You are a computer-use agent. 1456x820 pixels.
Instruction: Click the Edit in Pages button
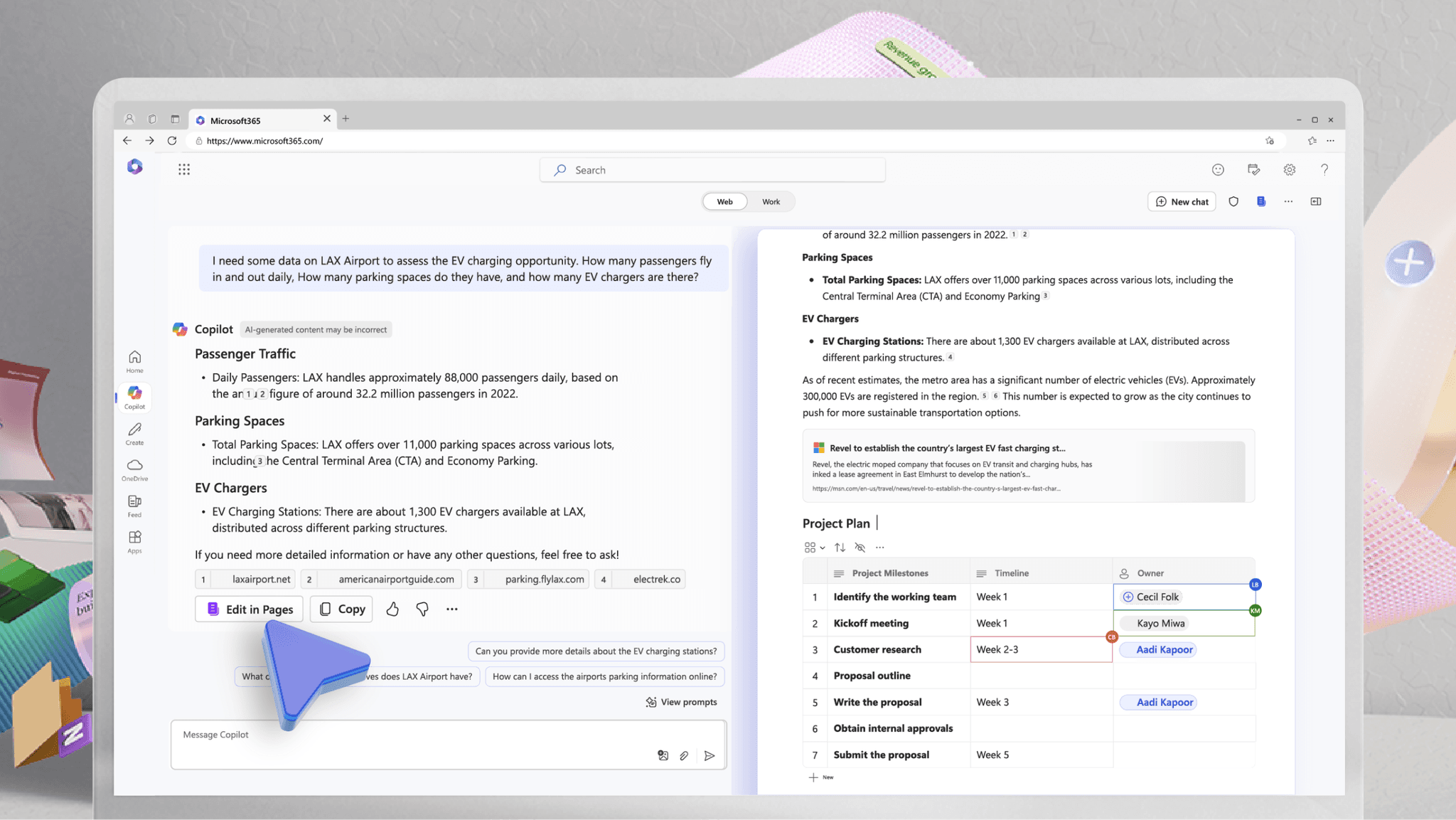(x=250, y=609)
